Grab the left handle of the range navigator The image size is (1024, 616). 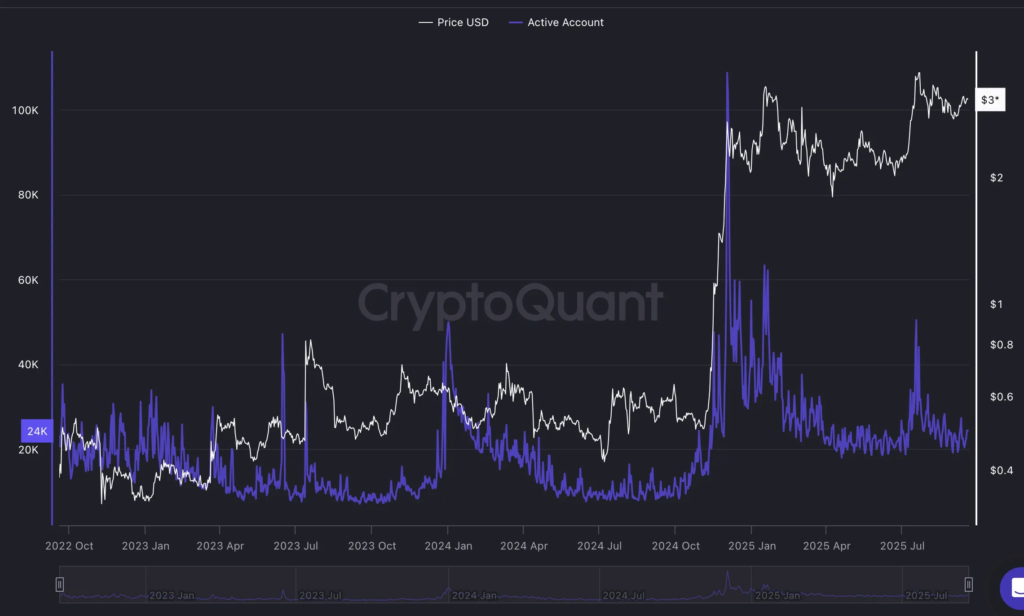59,584
